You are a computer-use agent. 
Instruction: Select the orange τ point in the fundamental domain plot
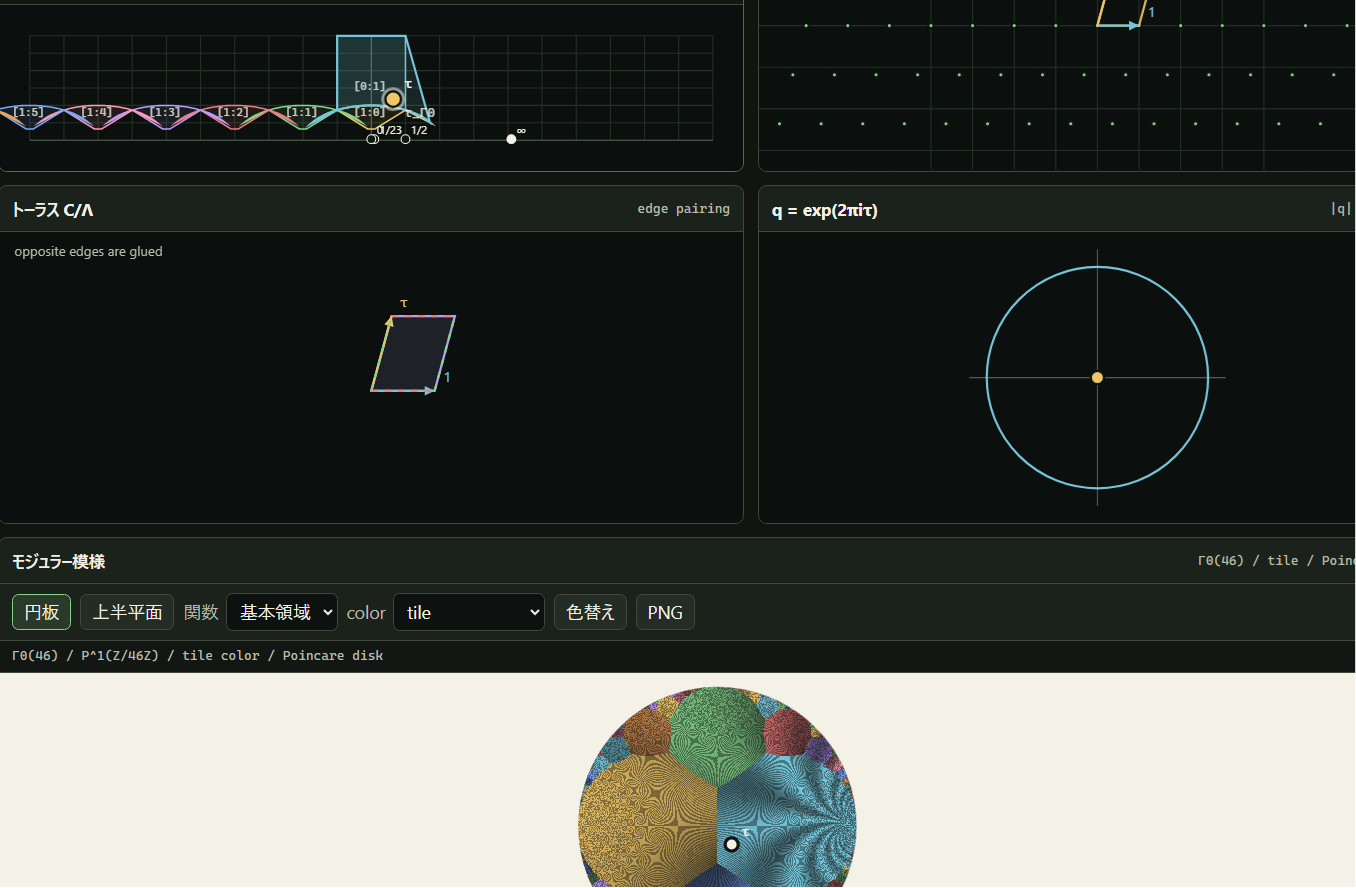393,99
